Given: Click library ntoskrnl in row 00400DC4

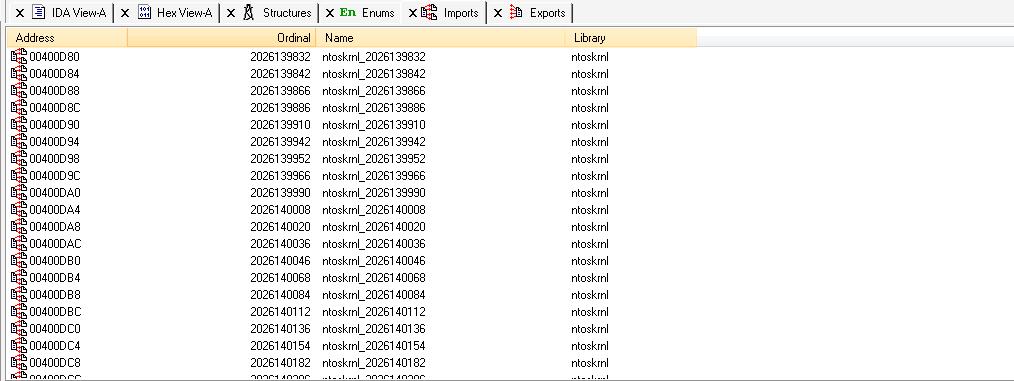Looking at the screenshot, I should click(x=590, y=345).
